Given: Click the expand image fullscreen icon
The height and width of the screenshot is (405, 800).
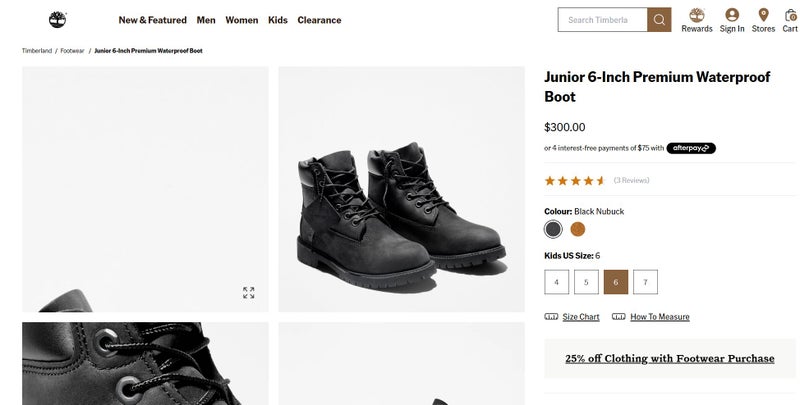Looking at the screenshot, I should pos(249,293).
